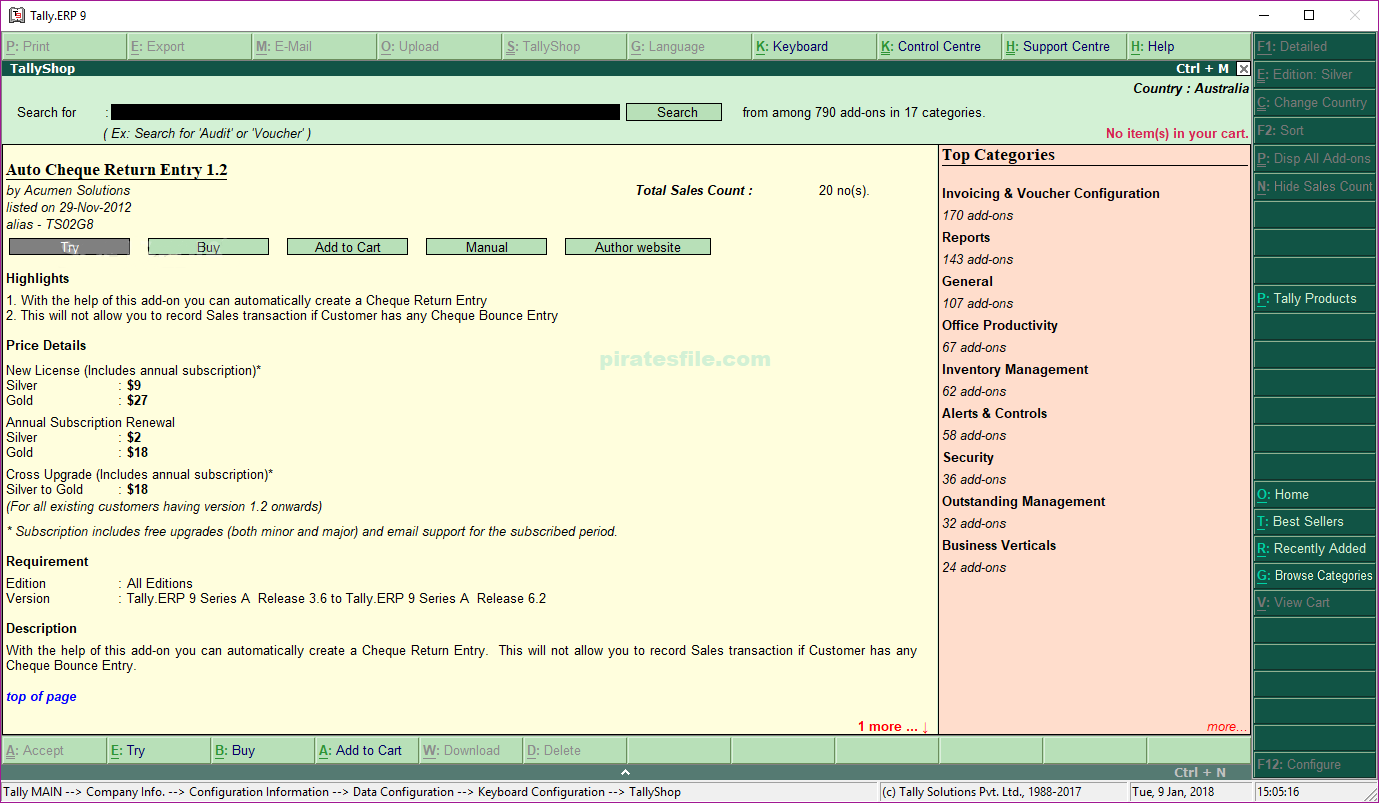Open the Help menu
The height and width of the screenshot is (803, 1379).
1189,46
